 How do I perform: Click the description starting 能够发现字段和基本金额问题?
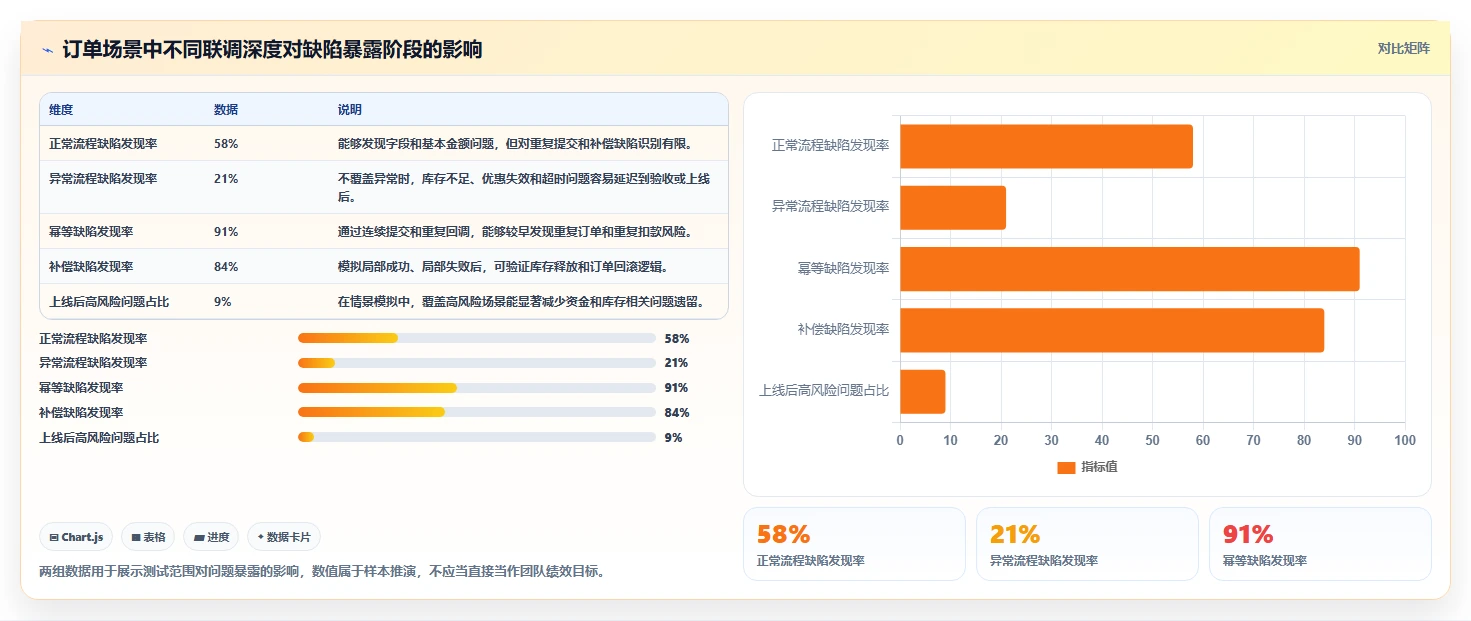pos(515,144)
